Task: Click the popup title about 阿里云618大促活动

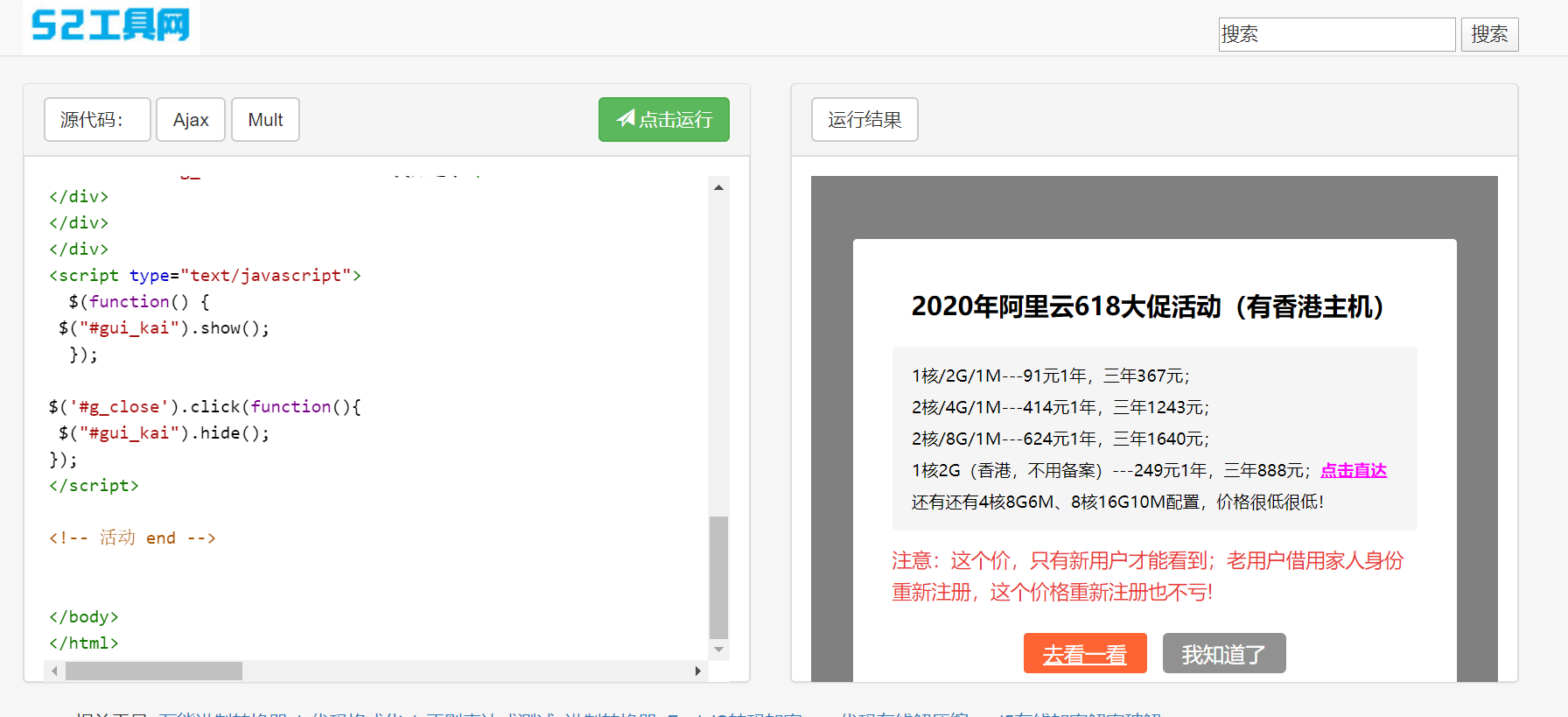Action: point(1147,307)
